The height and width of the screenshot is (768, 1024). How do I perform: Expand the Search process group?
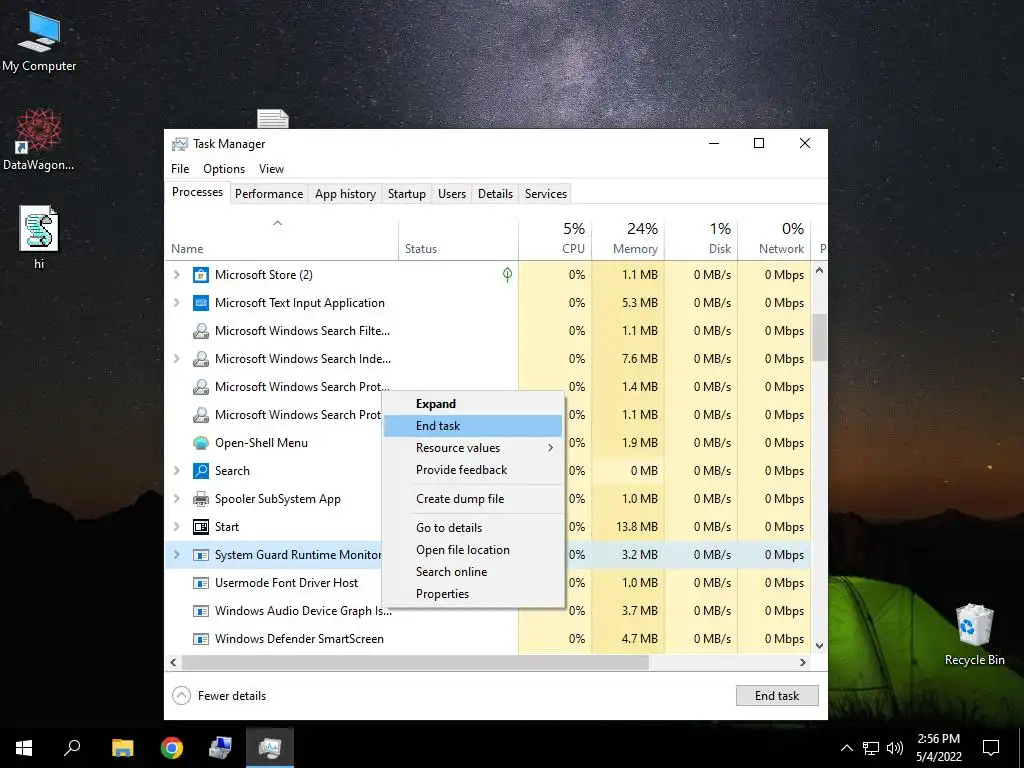tap(176, 471)
